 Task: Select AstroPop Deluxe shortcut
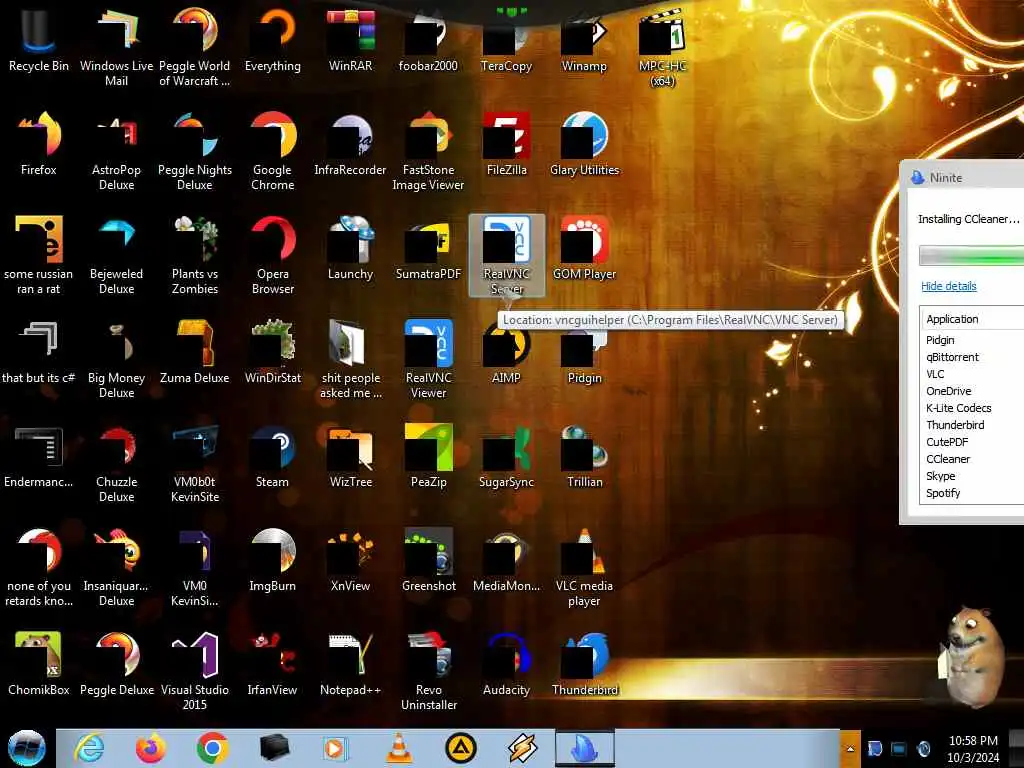tap(116, 150)
